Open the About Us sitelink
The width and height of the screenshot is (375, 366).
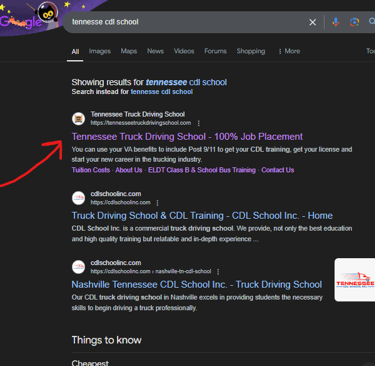tap(129, 170)
